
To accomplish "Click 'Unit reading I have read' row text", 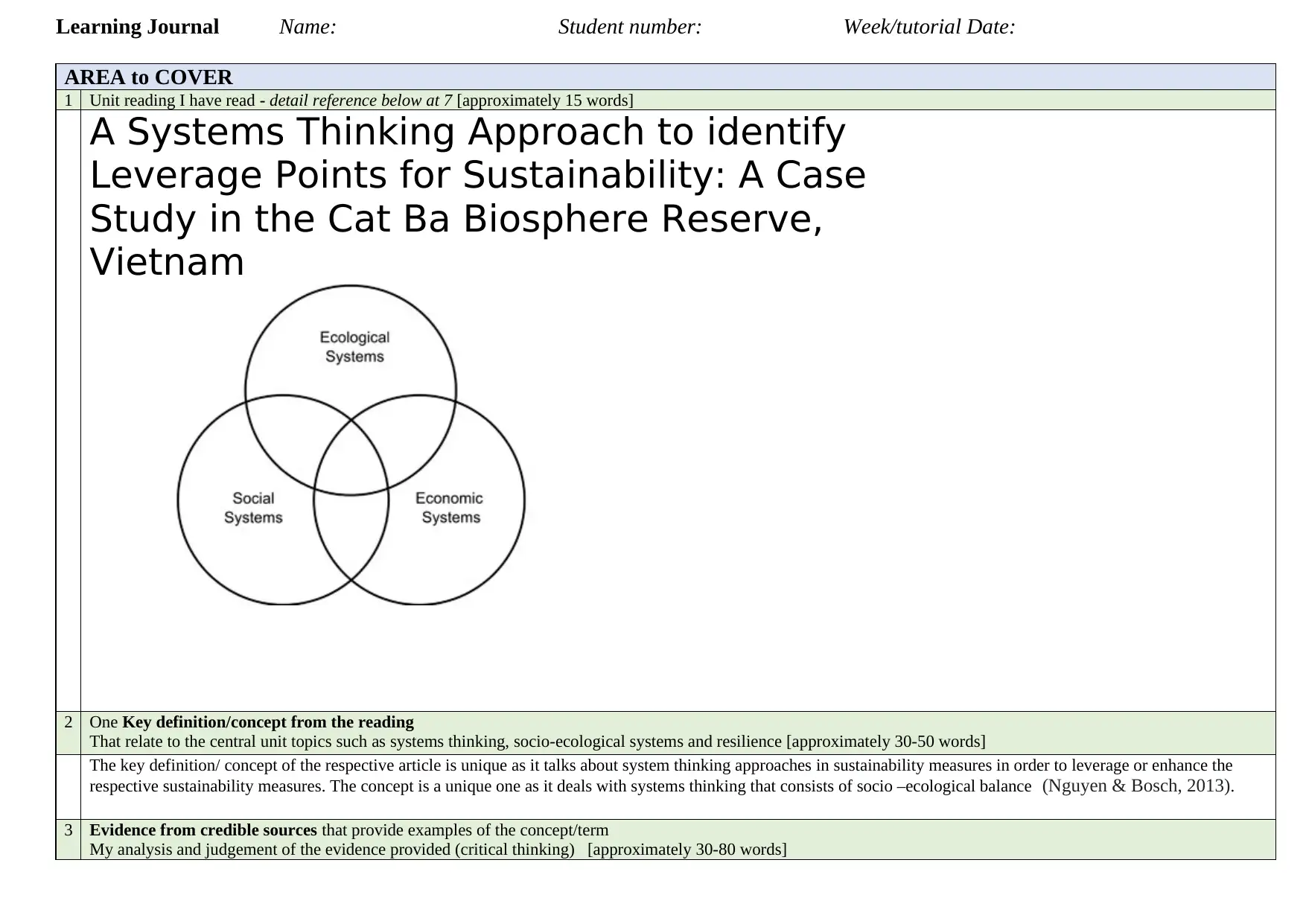I will (361, 100).
